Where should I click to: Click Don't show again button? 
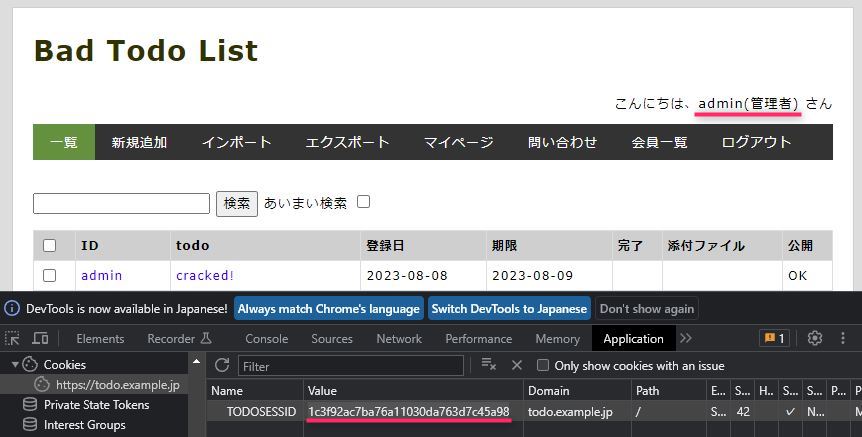tap(646, 308)
